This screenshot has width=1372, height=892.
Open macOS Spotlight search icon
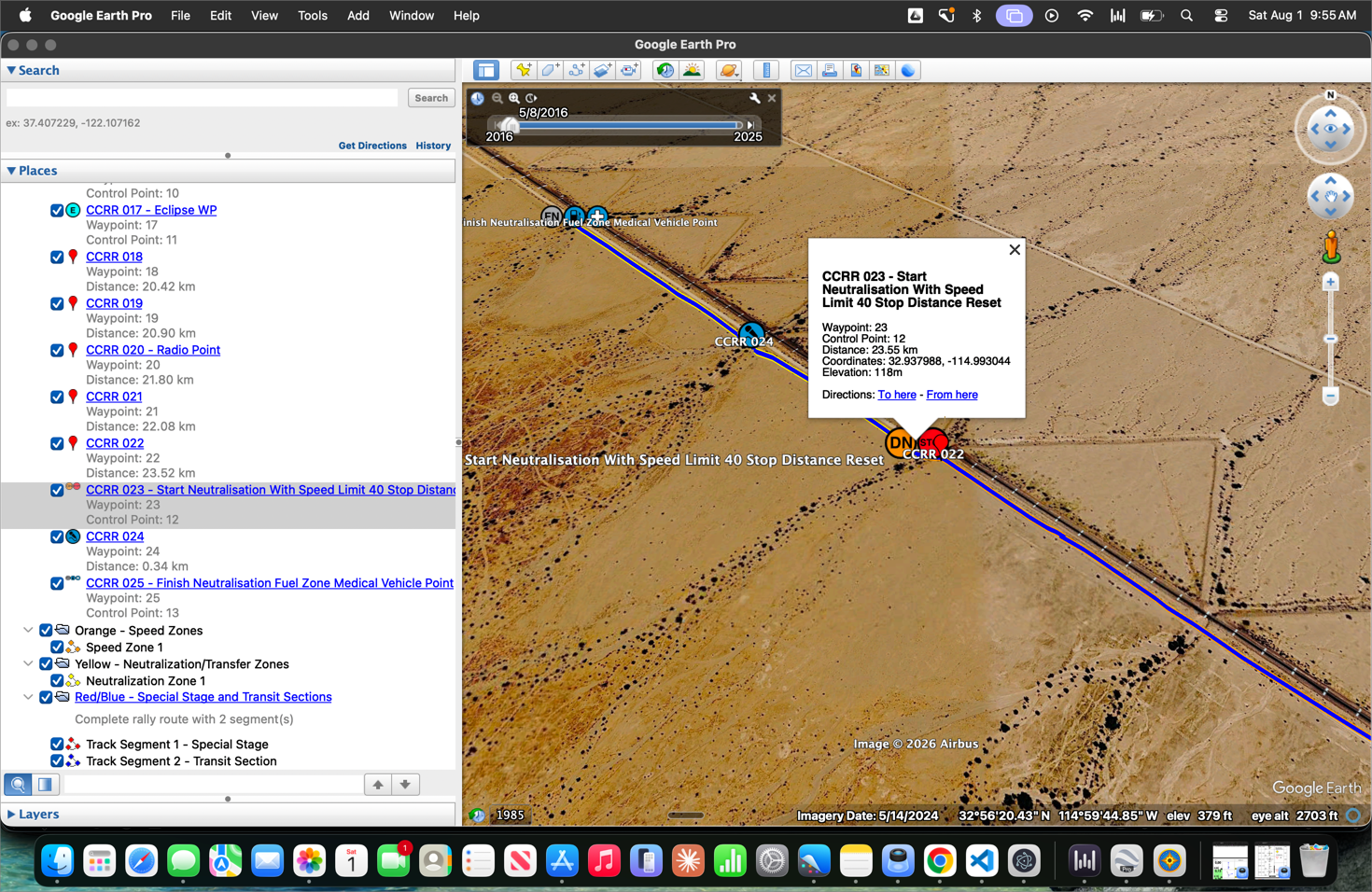[x=1186, y=16]
